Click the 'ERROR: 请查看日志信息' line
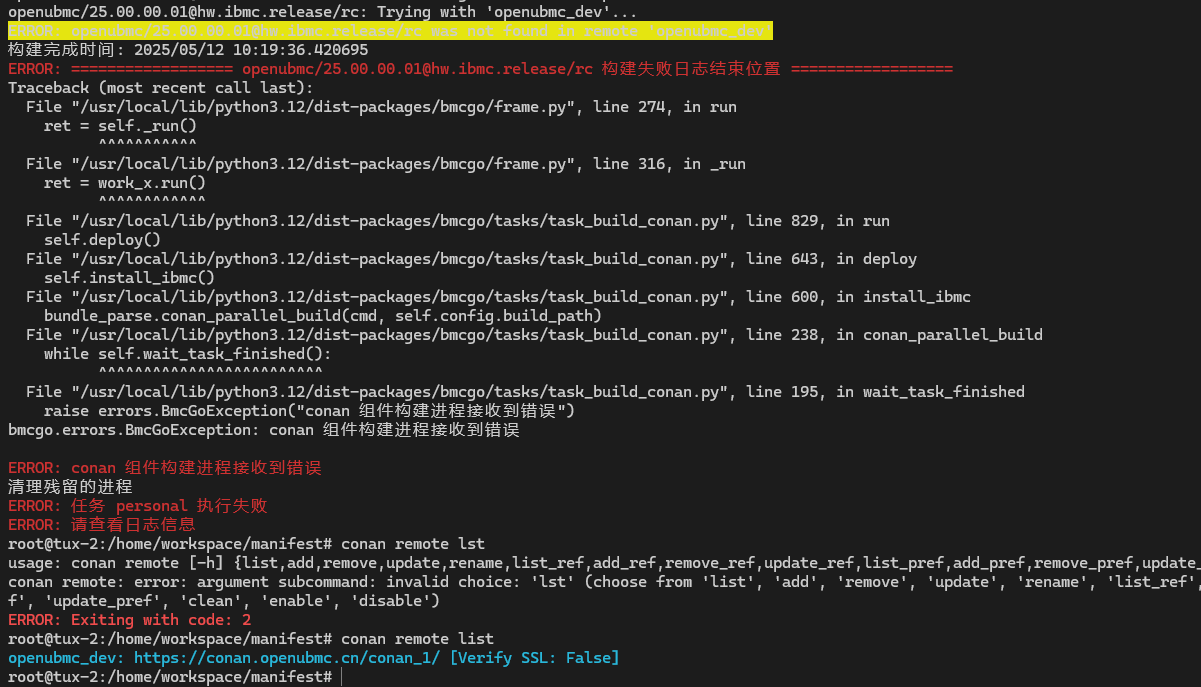 coord(101,525)
